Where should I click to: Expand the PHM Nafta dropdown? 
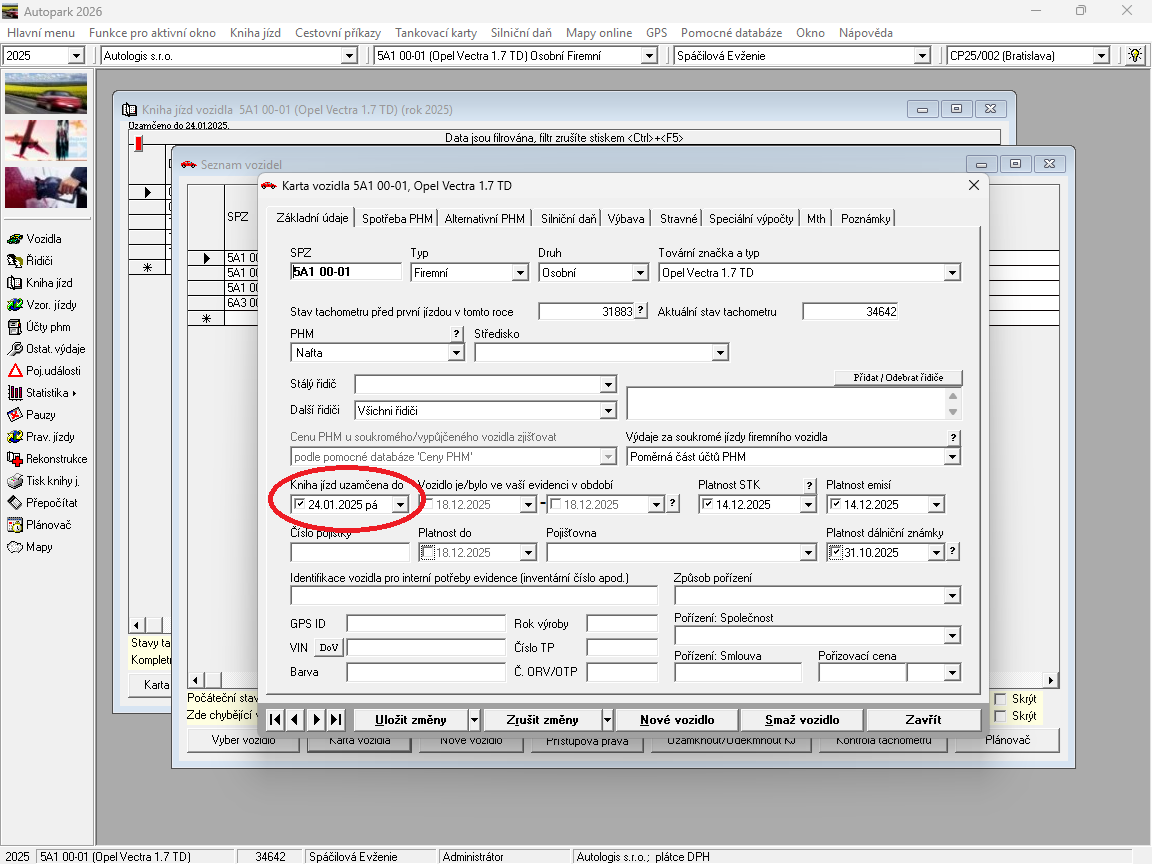coord(457,353)
